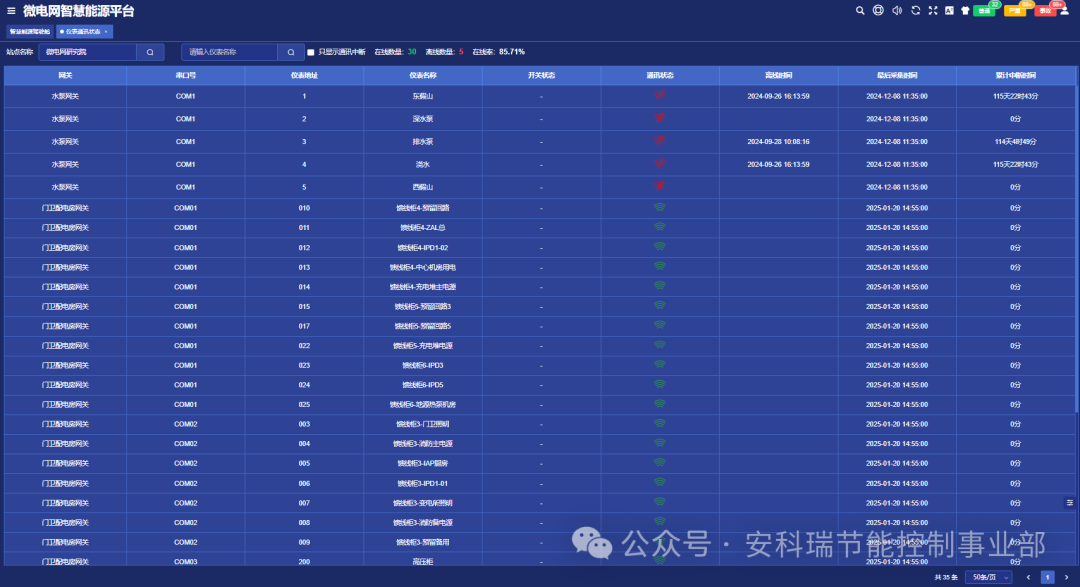Click the green online icon in address 025 row
Screen dimensions: 1080x587
(x=660, y=404)
